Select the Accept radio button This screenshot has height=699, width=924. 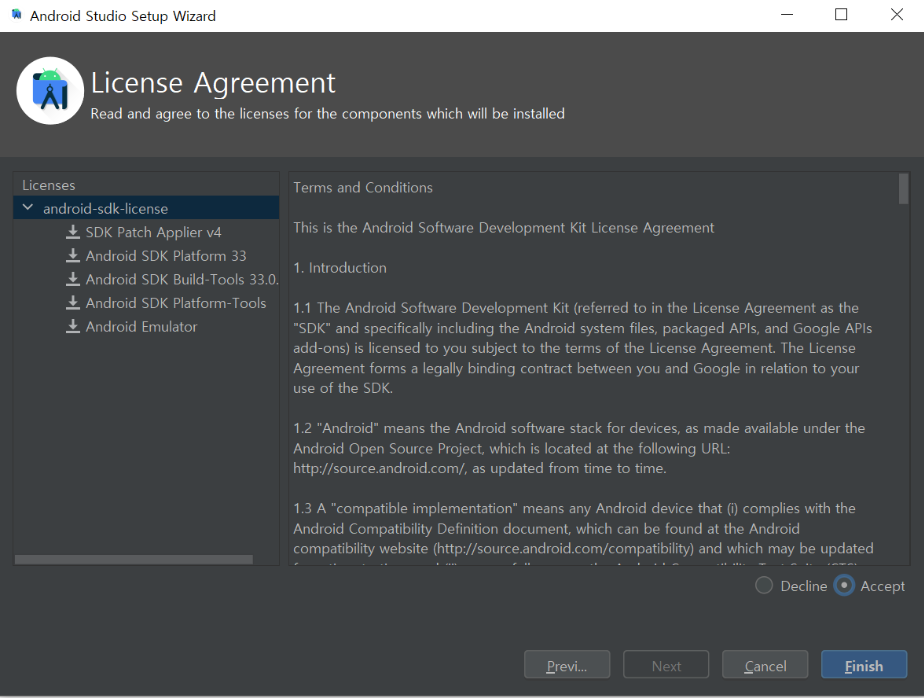pyautogui.click(x=844, y=585)
